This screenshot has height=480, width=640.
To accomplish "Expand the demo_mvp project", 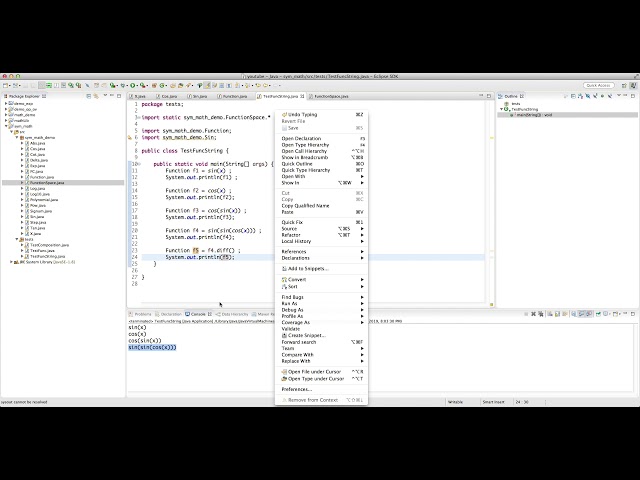I will pos(6,104).
